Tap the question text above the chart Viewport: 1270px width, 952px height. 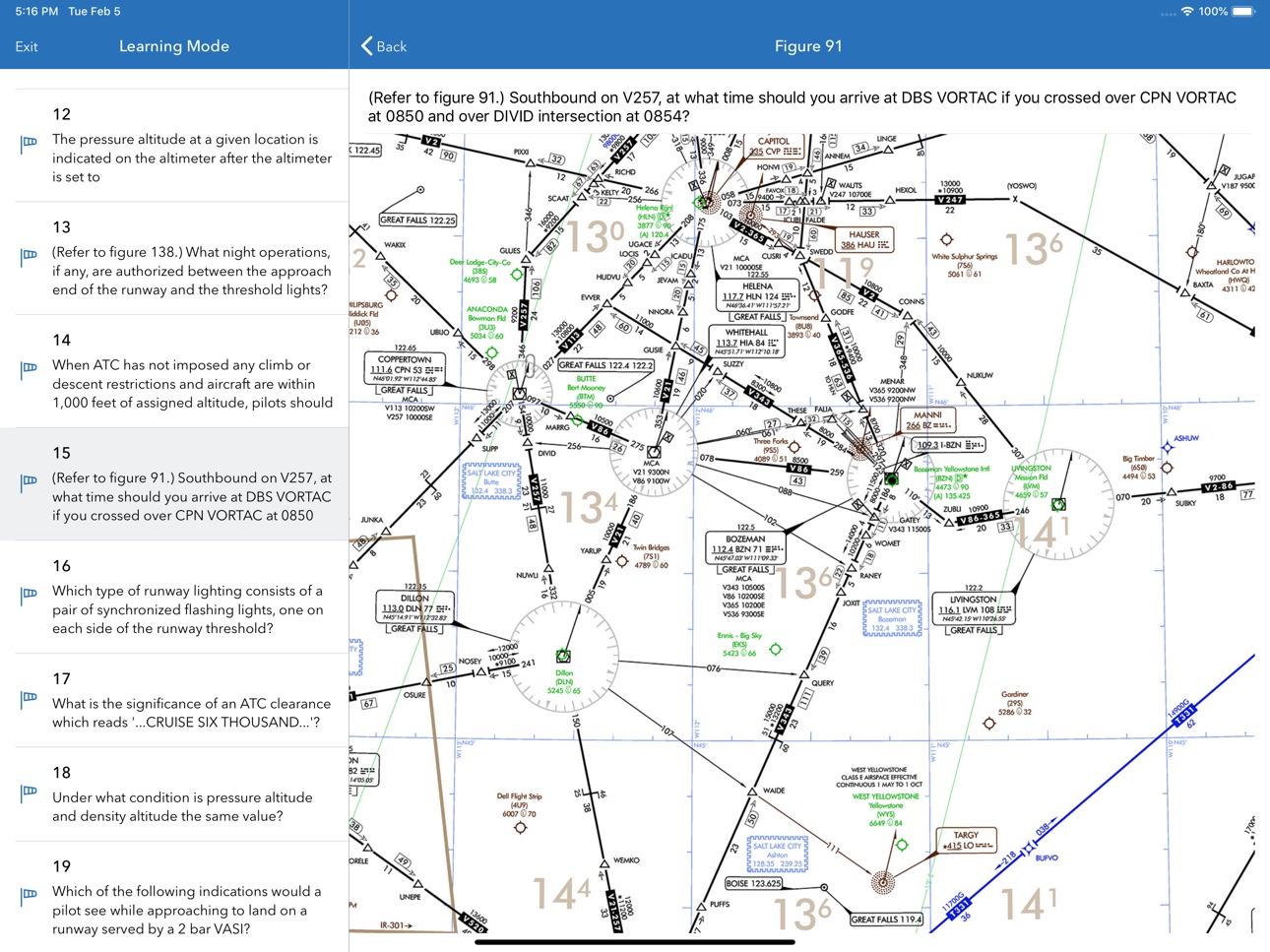(x=801, y=106)
